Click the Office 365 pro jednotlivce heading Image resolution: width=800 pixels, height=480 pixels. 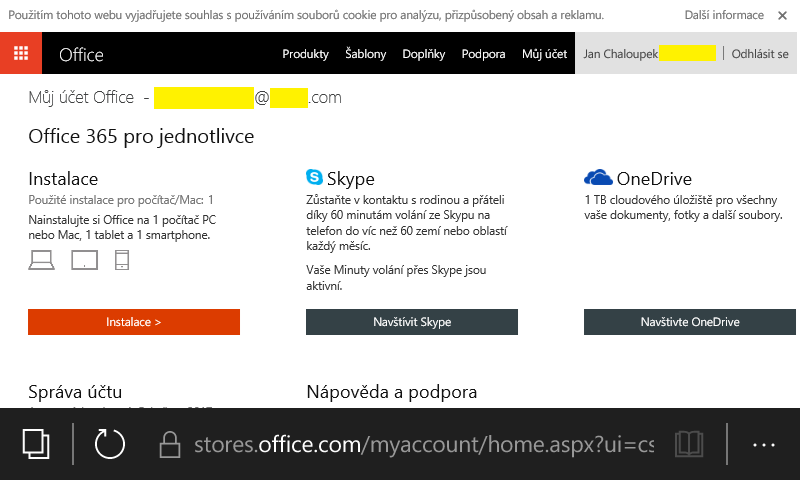[x=141, y=136]
